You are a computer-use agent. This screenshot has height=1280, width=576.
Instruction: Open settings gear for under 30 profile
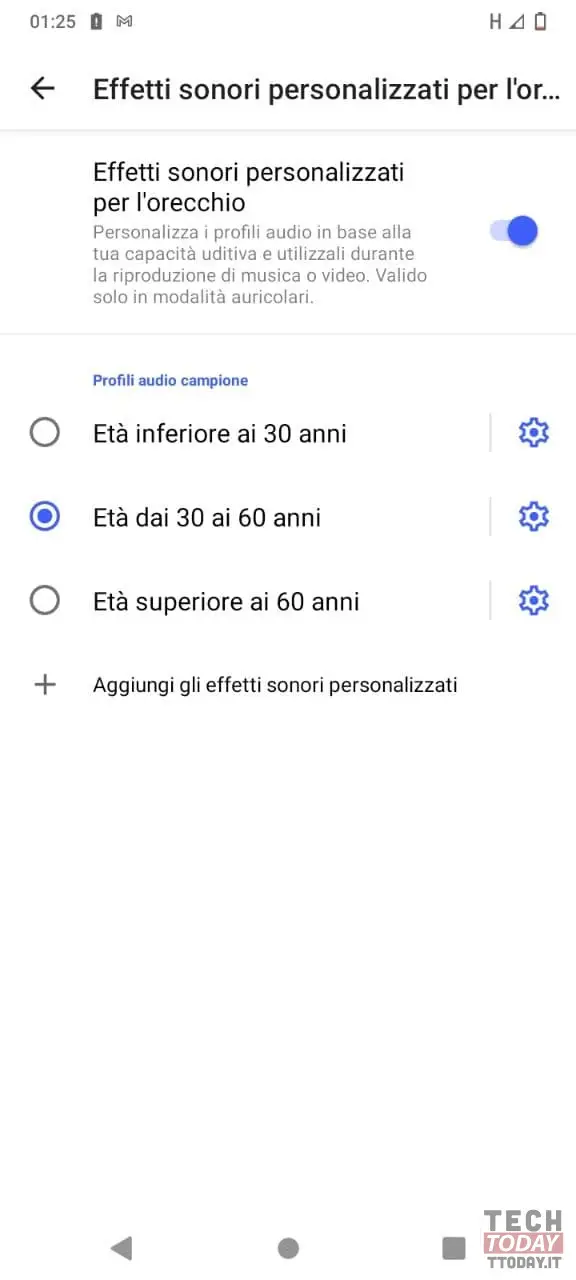pos(534,433)
